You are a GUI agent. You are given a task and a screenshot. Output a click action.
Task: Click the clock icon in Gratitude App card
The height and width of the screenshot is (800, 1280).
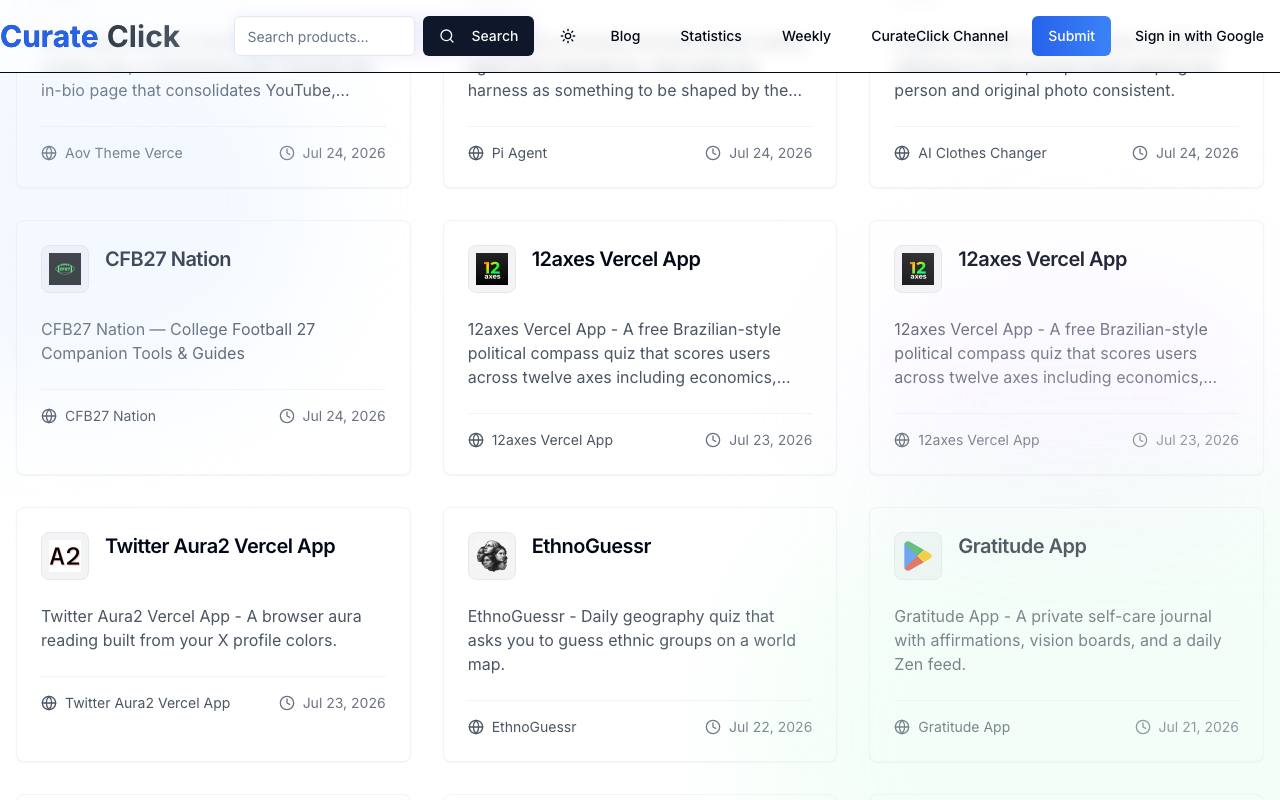(x=1143, y=727)
